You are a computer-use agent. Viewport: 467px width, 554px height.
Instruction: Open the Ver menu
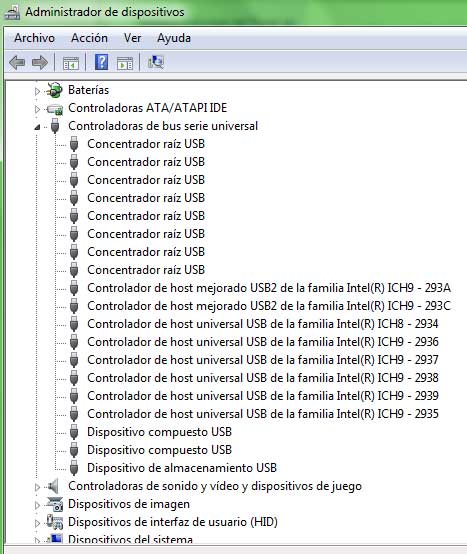click(132, 38)
